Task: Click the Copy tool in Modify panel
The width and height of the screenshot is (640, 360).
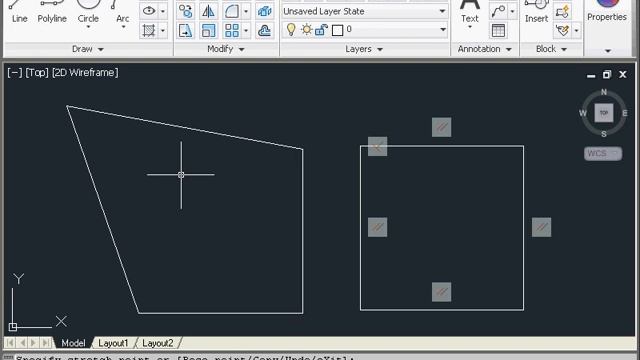Action: click(186, 11)
